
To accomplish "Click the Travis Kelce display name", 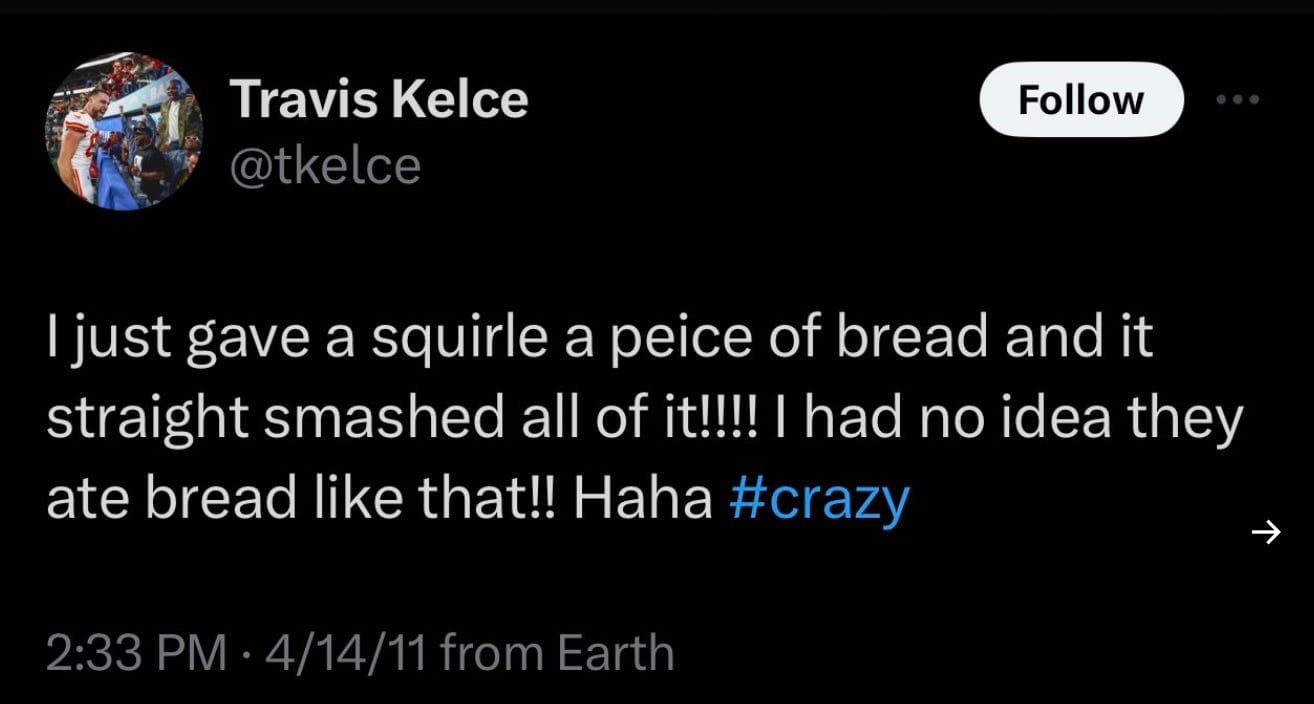I will 379,100.
